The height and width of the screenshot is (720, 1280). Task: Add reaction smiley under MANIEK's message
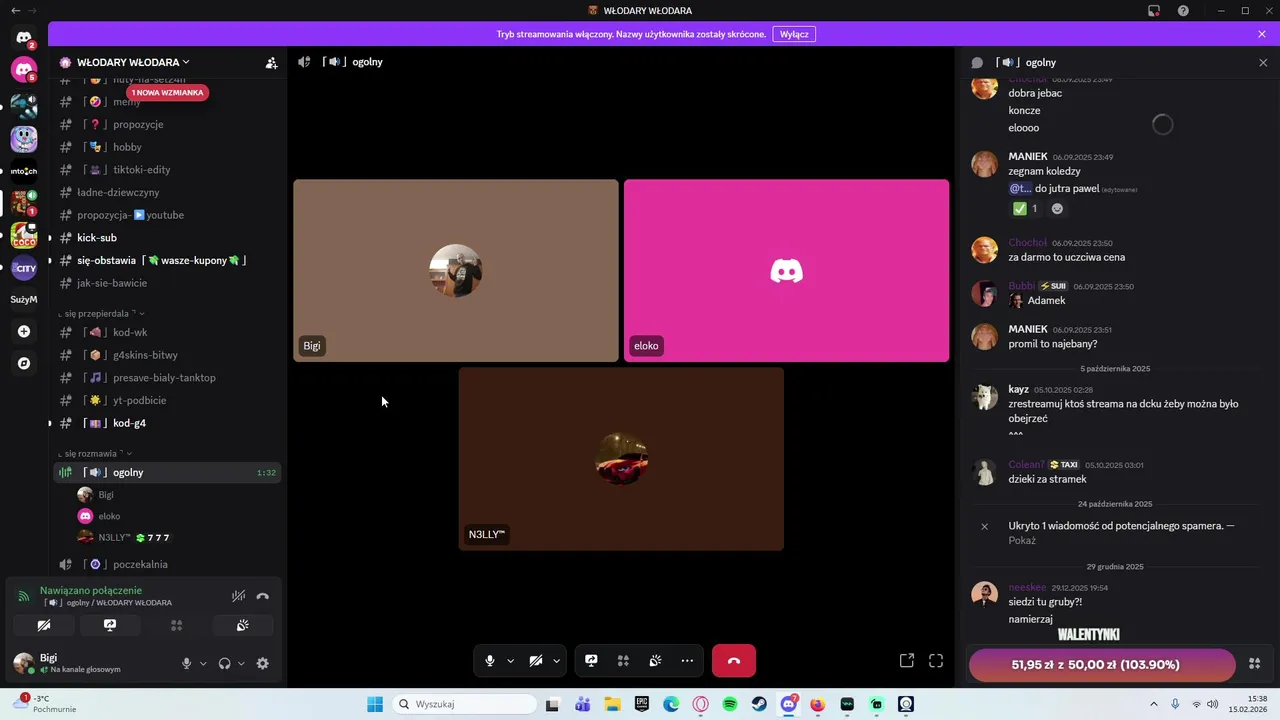click(1057, 209)
